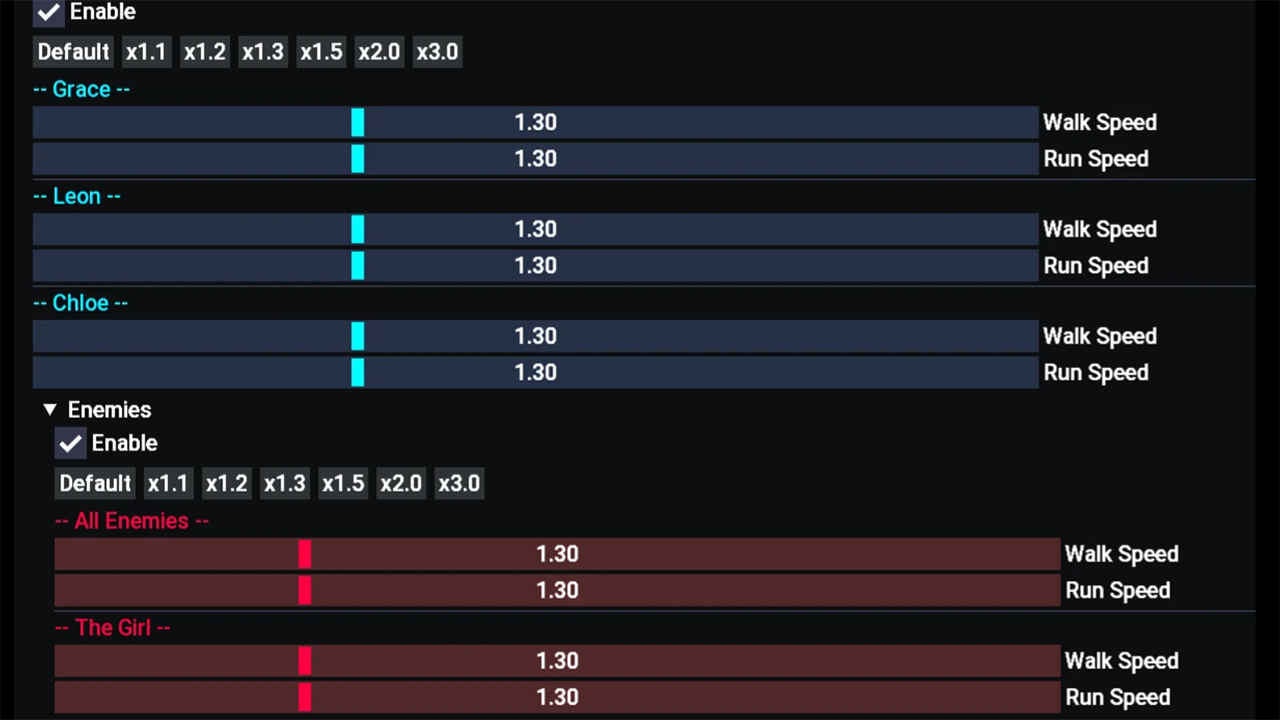Apply the Enemies x1.2 speed preset
Screen dimensions: 1280x720
226,484
